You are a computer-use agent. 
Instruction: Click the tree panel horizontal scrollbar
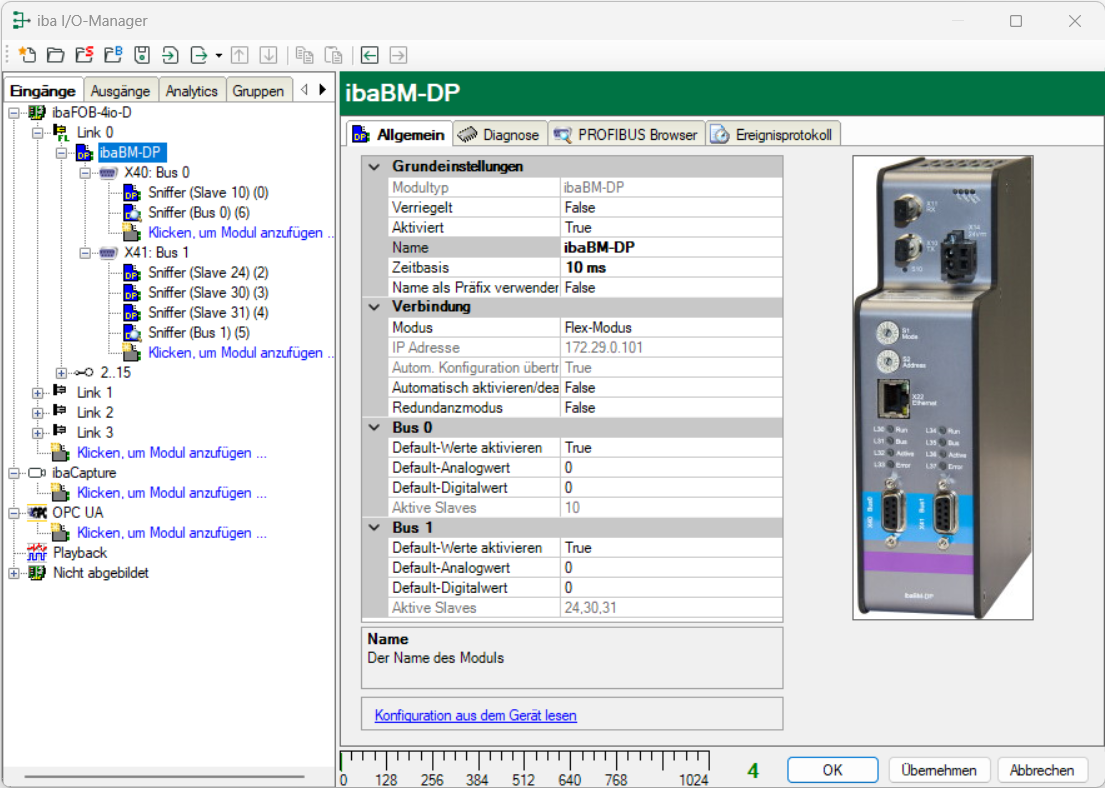click(x=165, y=776)
